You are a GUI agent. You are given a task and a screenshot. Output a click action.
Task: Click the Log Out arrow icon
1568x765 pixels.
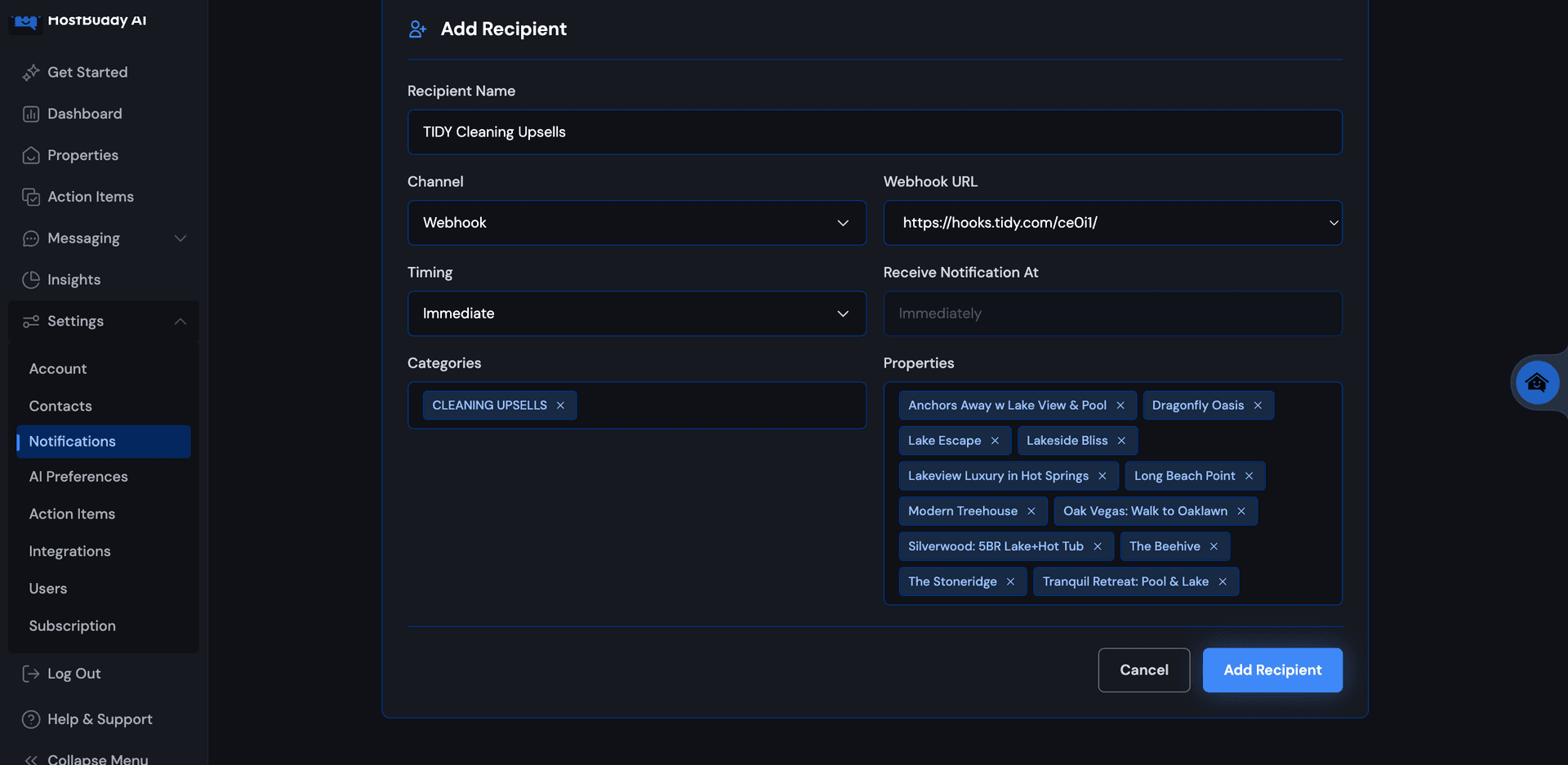(31, 674)
